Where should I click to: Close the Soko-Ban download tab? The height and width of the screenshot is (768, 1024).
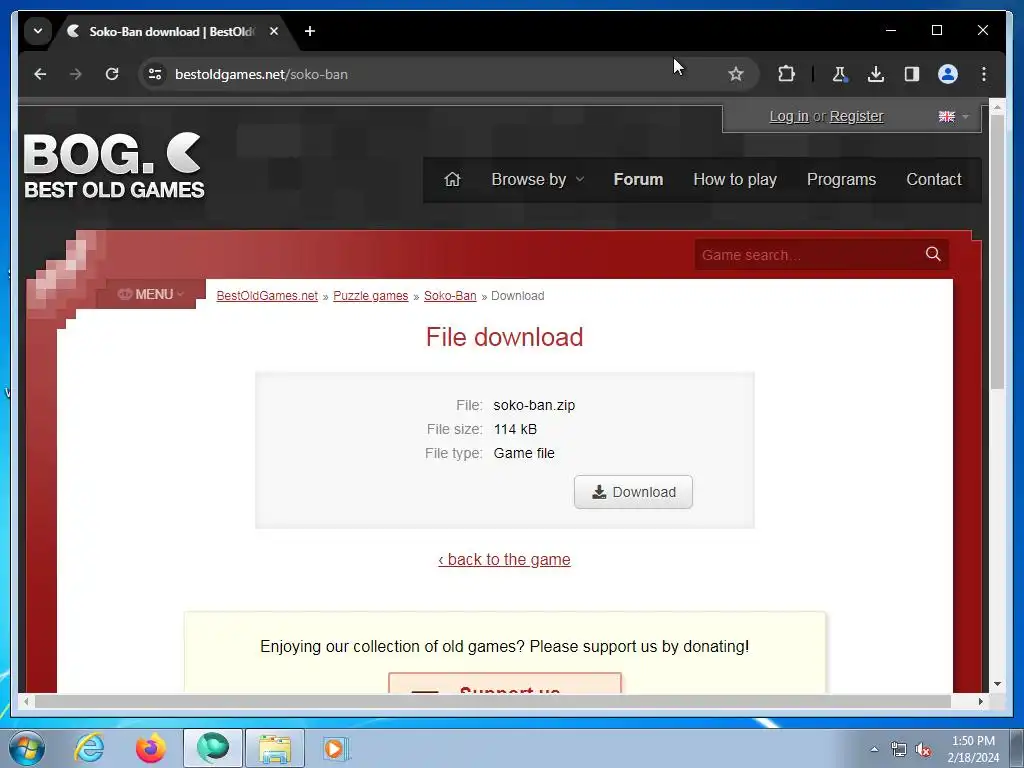point(274,31)
